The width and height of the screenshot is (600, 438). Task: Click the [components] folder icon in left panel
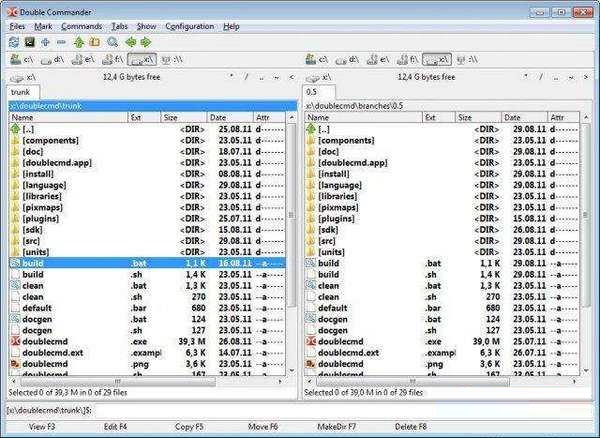click(15, 140)
